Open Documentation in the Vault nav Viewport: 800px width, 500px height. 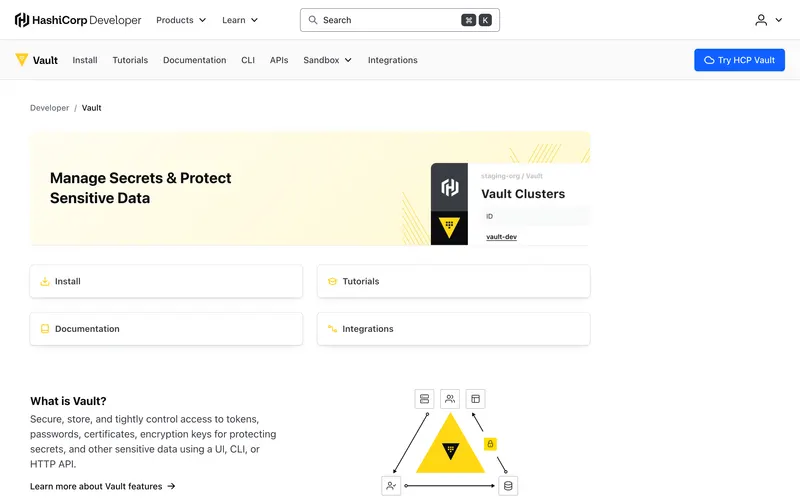click(194, 60)
